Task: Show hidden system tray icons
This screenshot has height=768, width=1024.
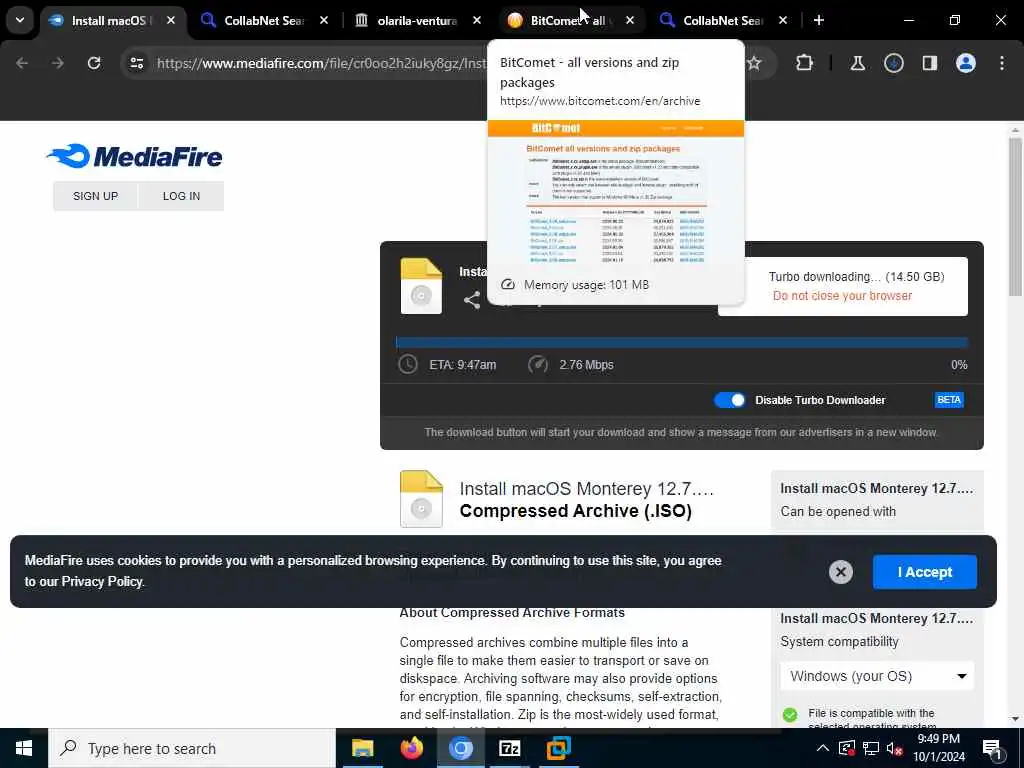Action: pyautogui.click(x=823, y=748)
